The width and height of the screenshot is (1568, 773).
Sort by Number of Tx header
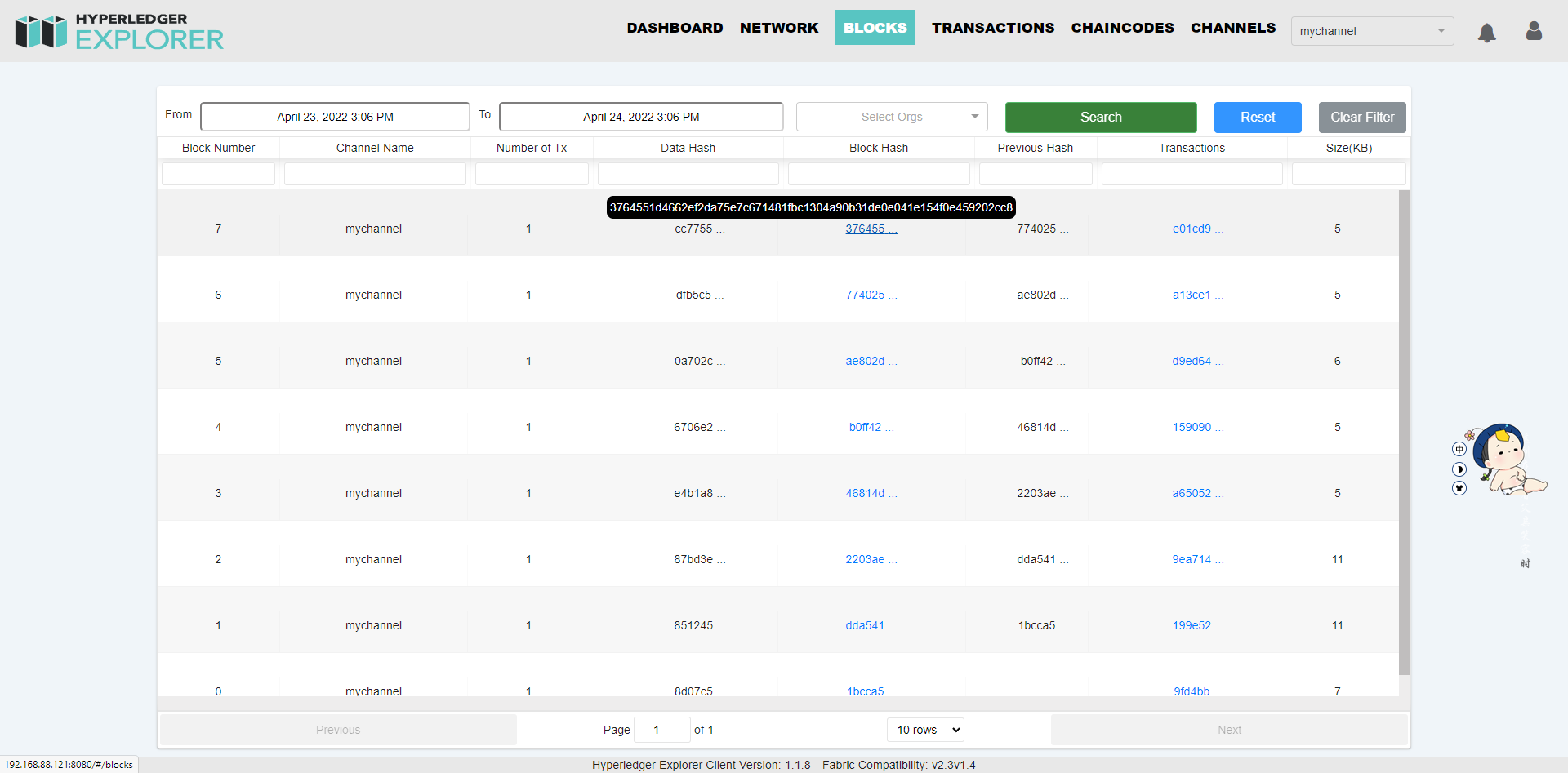coord(532,148)
